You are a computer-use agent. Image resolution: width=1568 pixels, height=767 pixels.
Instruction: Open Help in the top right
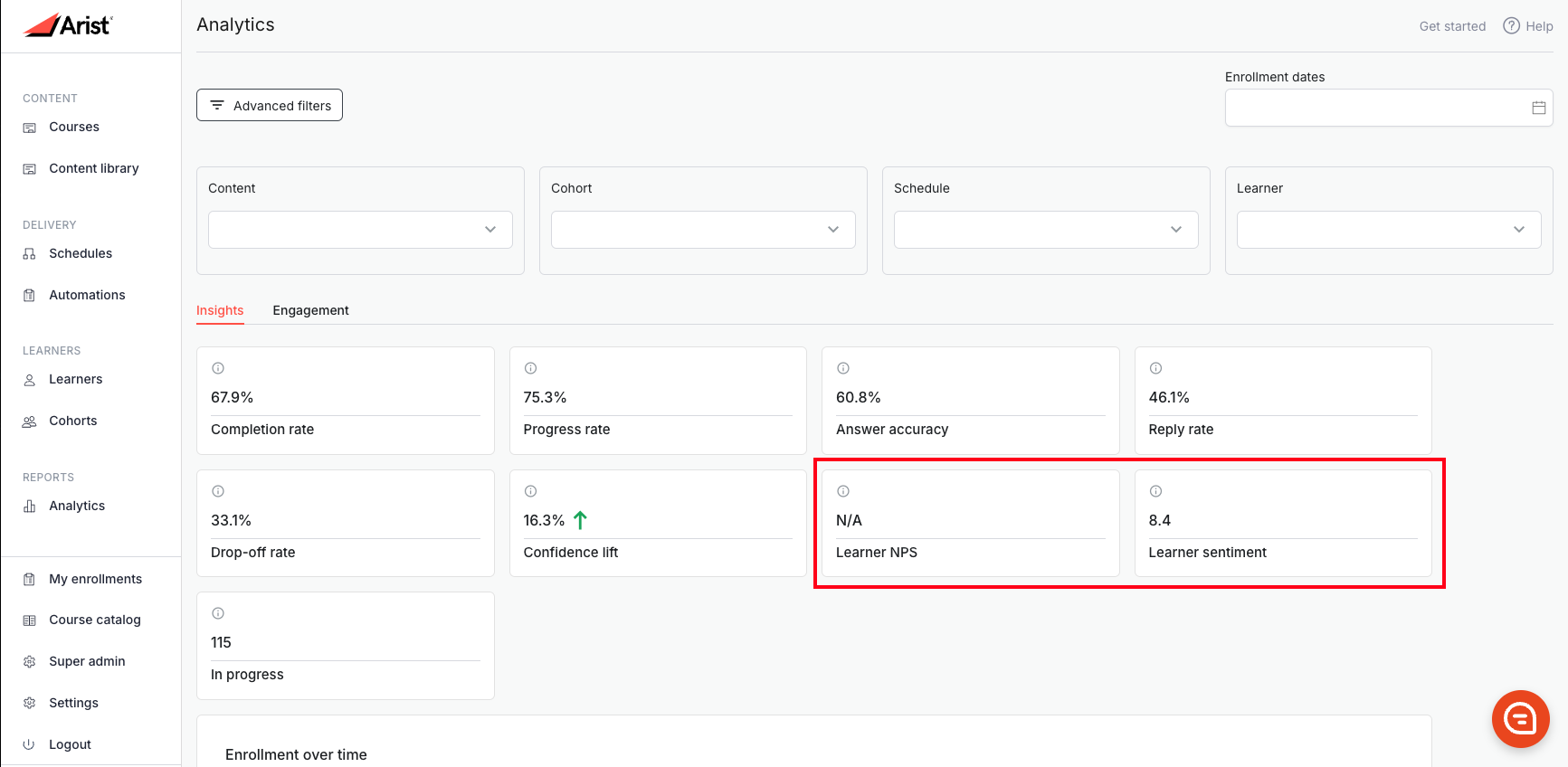1528,26
